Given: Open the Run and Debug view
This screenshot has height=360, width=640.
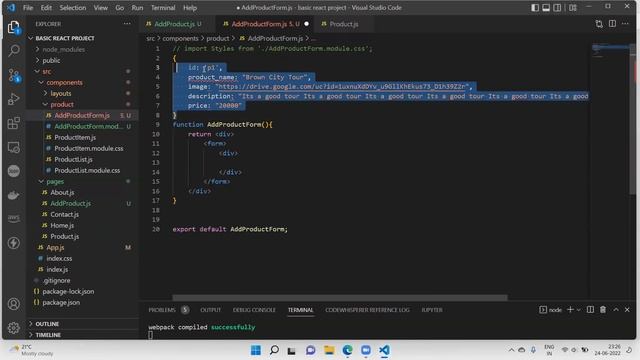Looking at the screenshot, I should 13,99.
